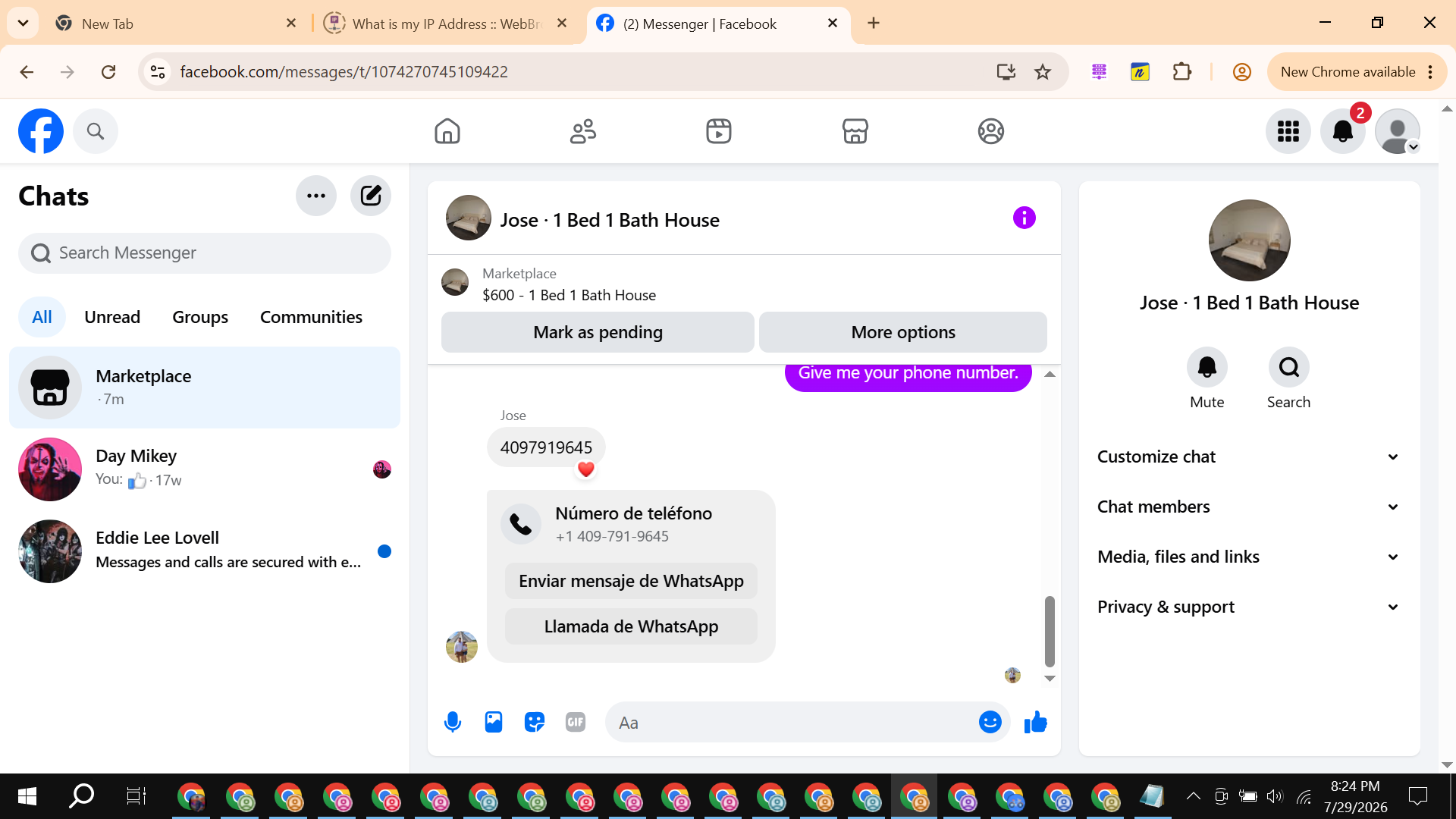This screenshot has width=1456, height=819.
Task: Open the Eddie Lee Lovell conversation
Action: pos(205,551)
